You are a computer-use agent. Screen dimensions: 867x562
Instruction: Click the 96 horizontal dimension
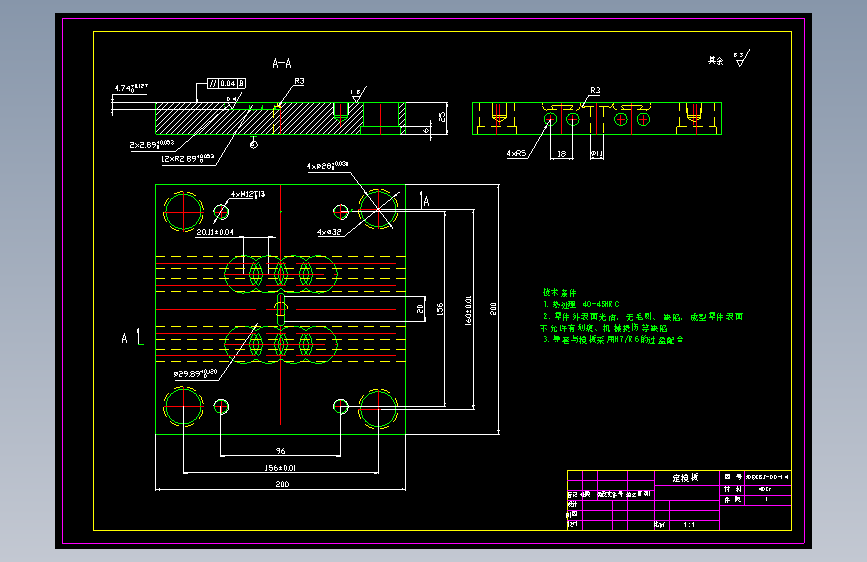(x=280, y=451)
